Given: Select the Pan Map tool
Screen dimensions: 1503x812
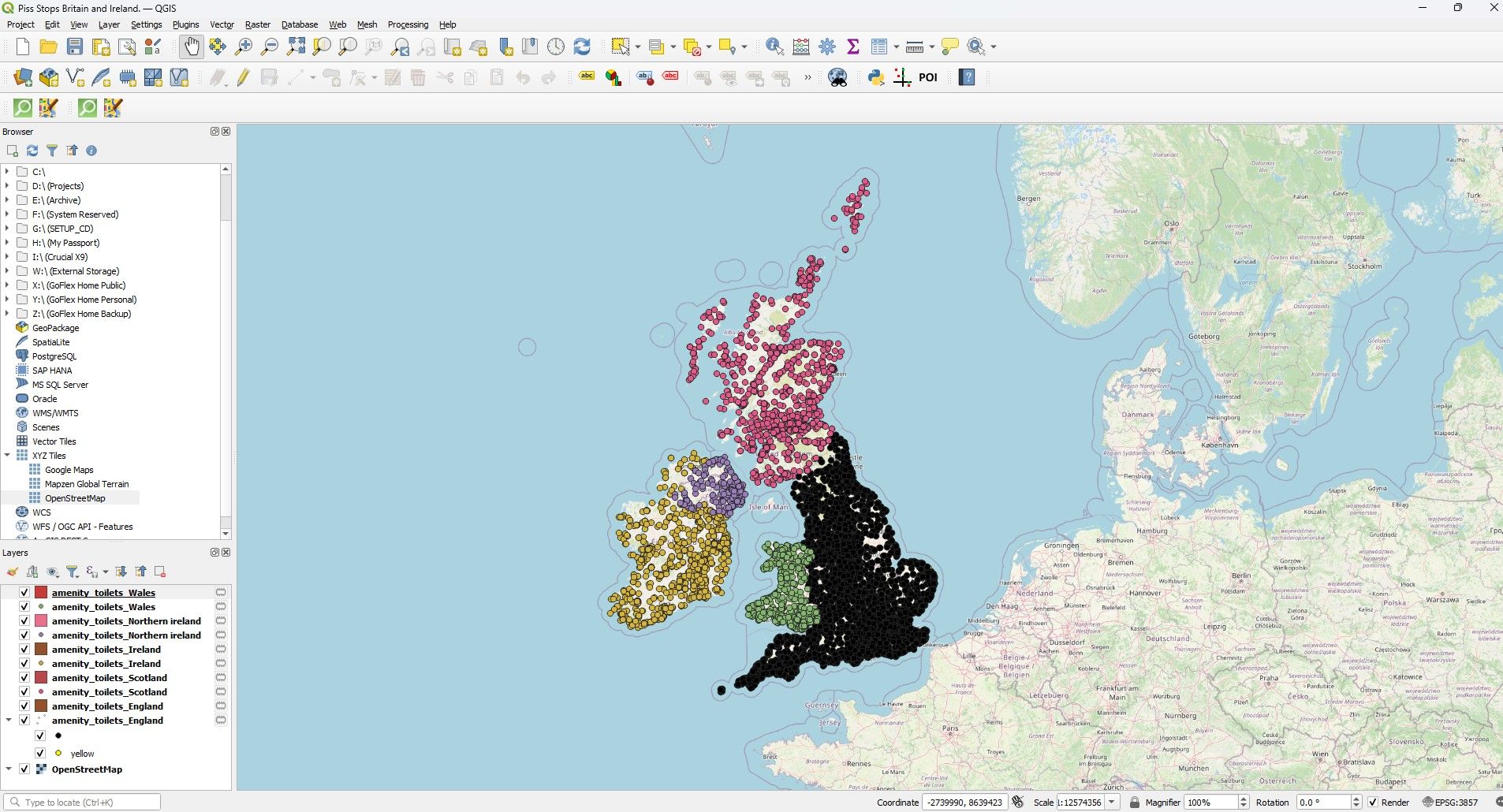Looking at the screenshot, I should 191,46.
